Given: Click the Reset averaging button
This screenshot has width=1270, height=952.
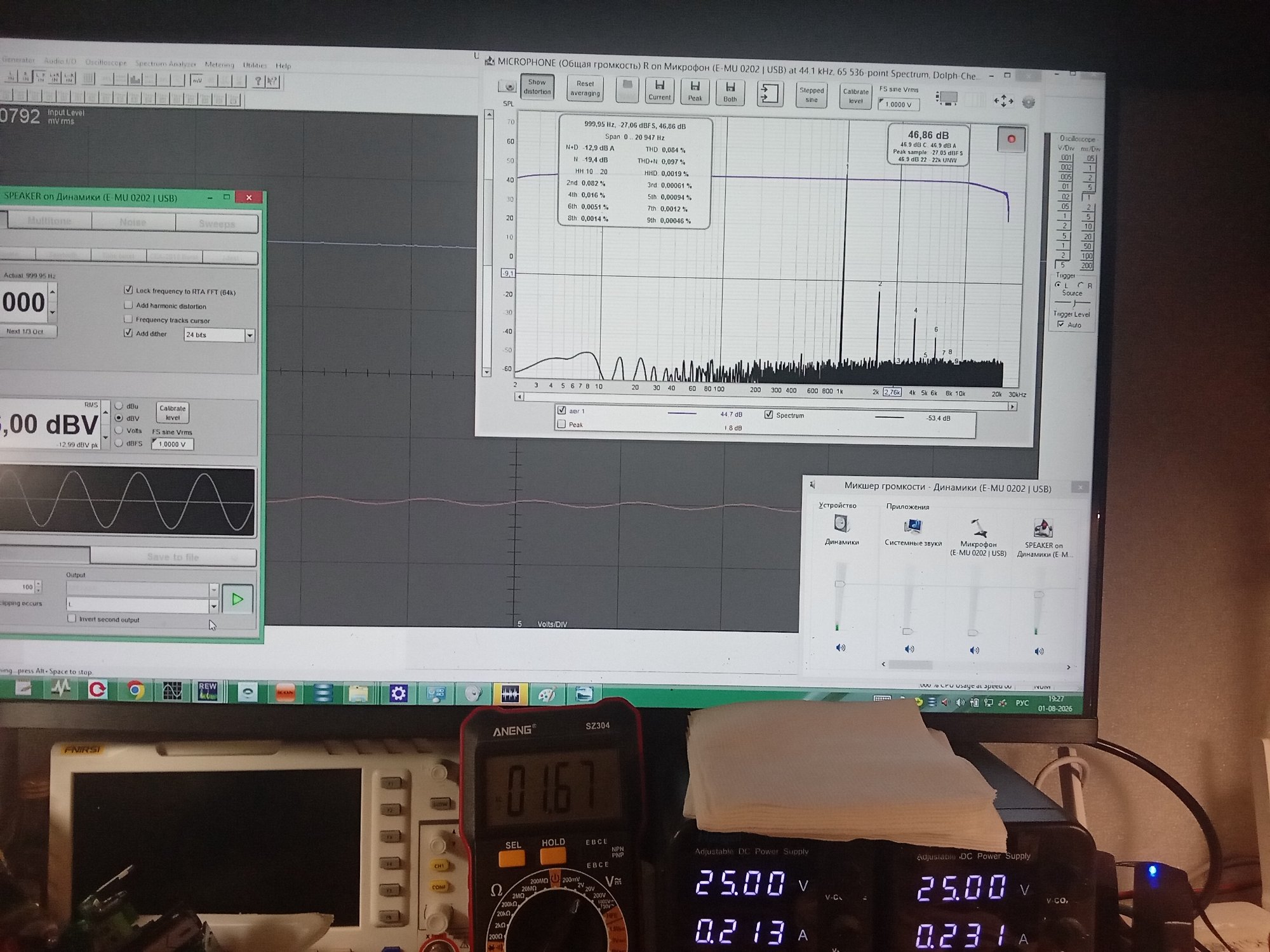Looking at the screenshot, I should pyautogui.click(x=585, y=88).
